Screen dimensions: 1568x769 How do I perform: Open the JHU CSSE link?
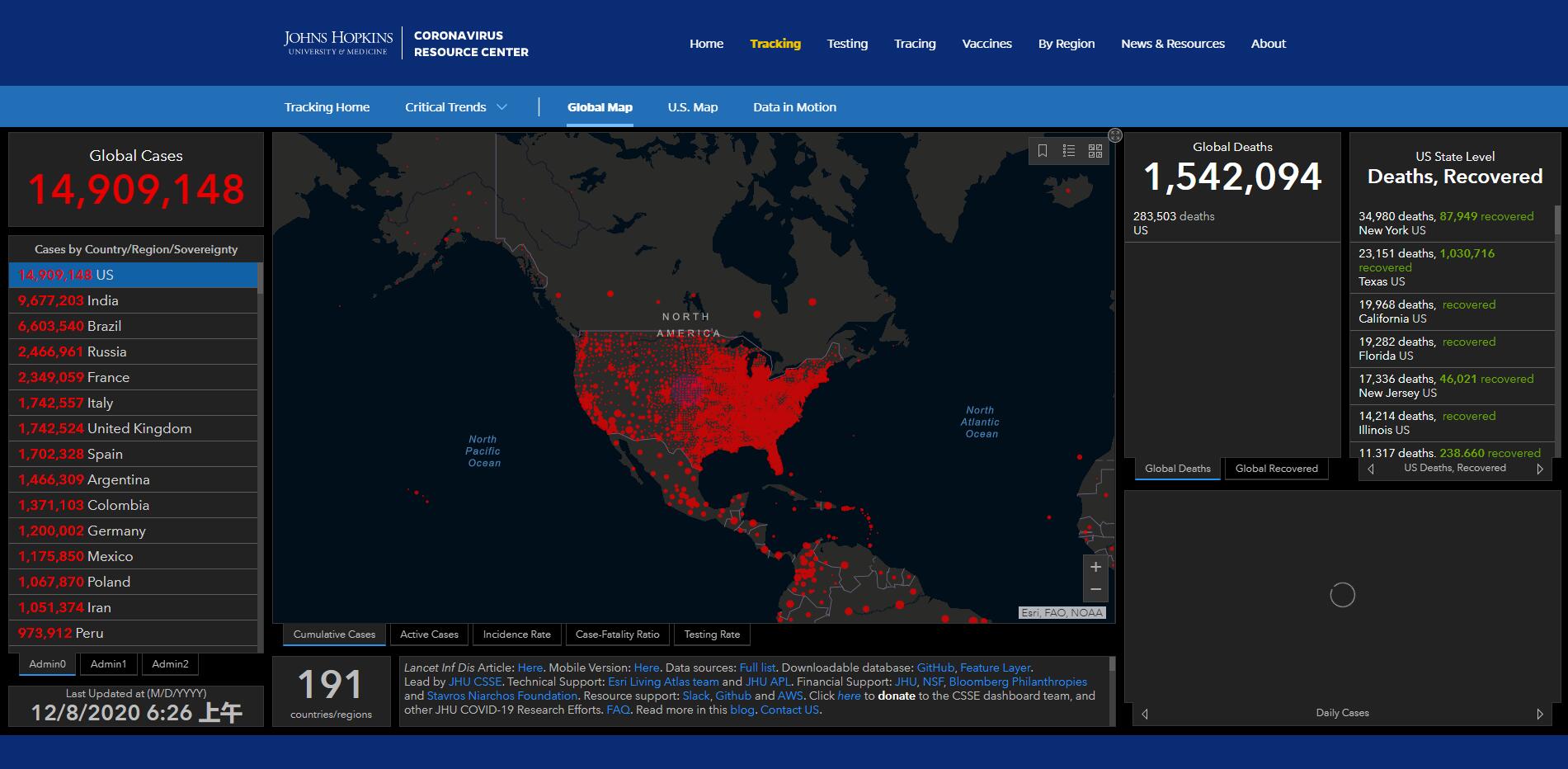(x=475, y=682)
